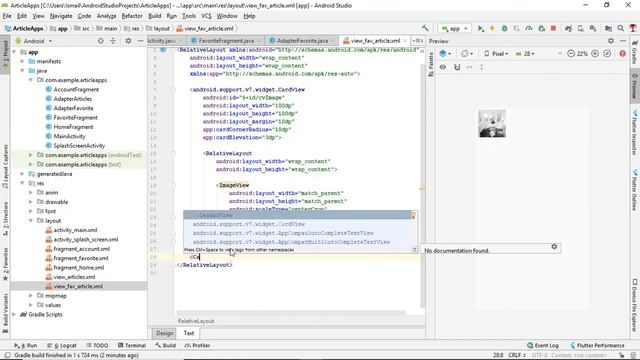Image resolution: width=640 pixels, height=360 pixels.
Task: Open AVD Manager device icon
Action: click(x=580, y=29)
